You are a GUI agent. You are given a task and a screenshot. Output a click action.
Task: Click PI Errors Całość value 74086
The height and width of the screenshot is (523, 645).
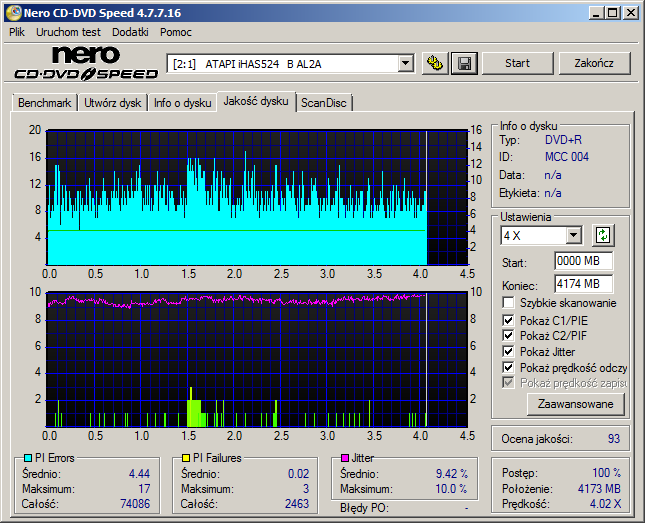(135, 504)
